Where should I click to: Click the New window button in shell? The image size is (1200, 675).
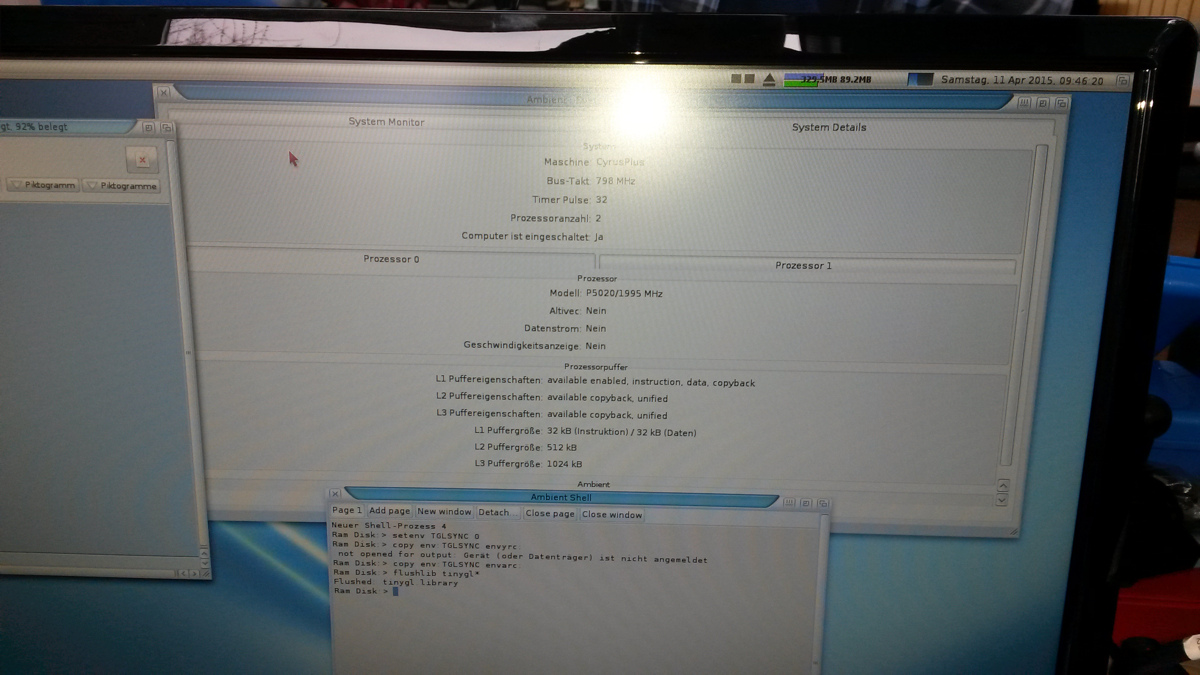click(x=444, y=512)
